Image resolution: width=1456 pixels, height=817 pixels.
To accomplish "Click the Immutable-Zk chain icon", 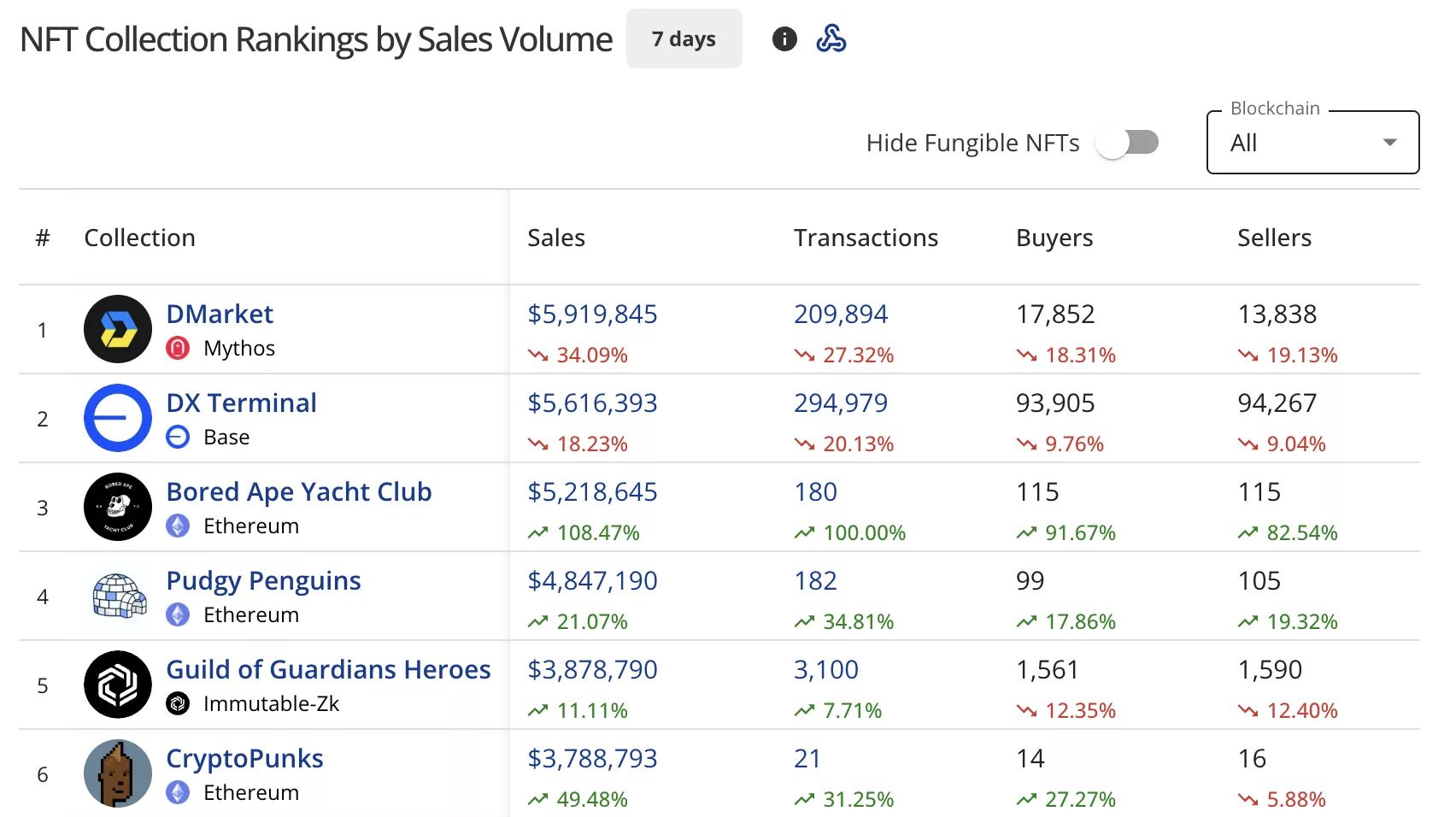I will 178,704.
